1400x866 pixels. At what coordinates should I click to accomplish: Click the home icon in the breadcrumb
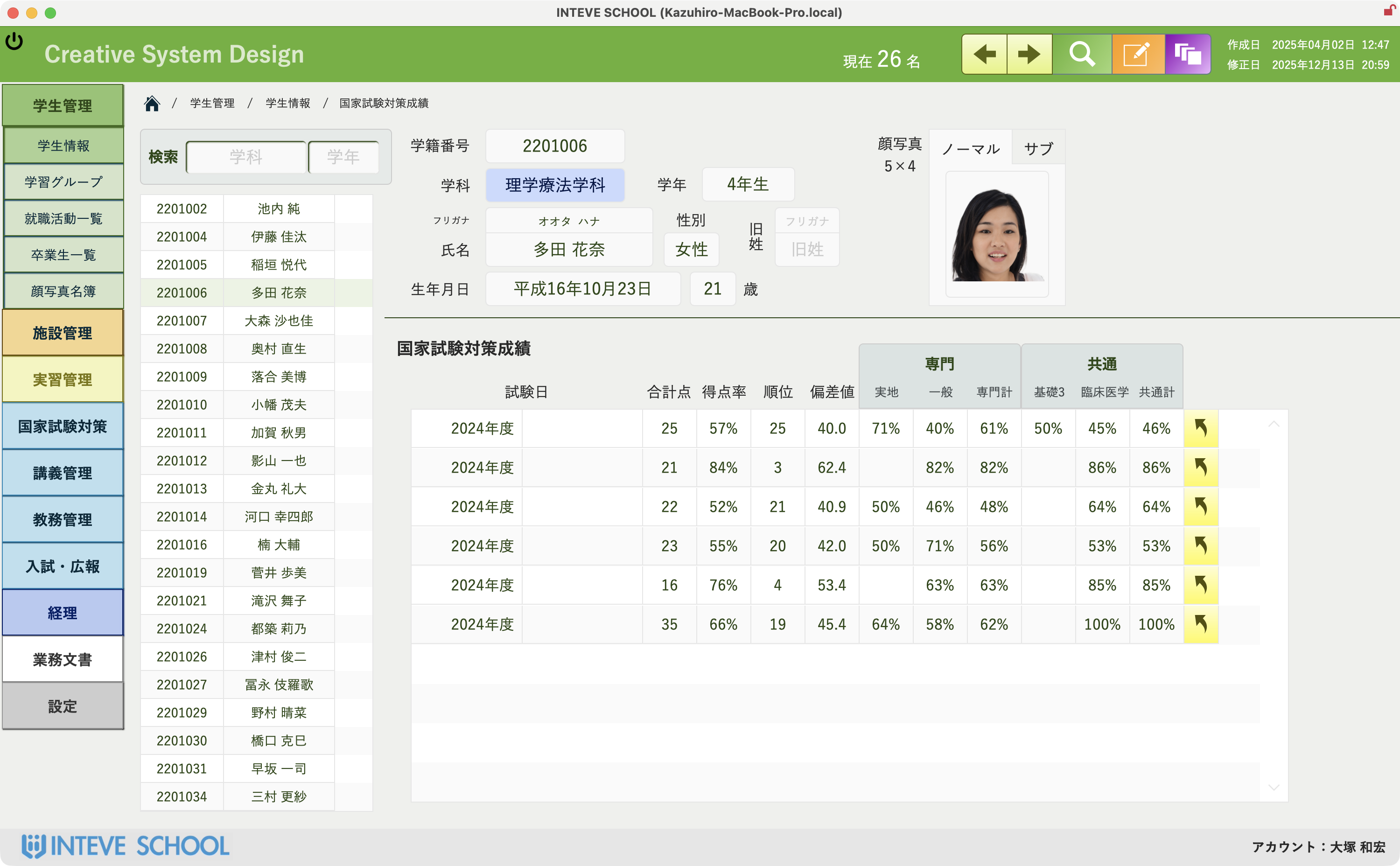pyautogui.click(x=152, y=103)
